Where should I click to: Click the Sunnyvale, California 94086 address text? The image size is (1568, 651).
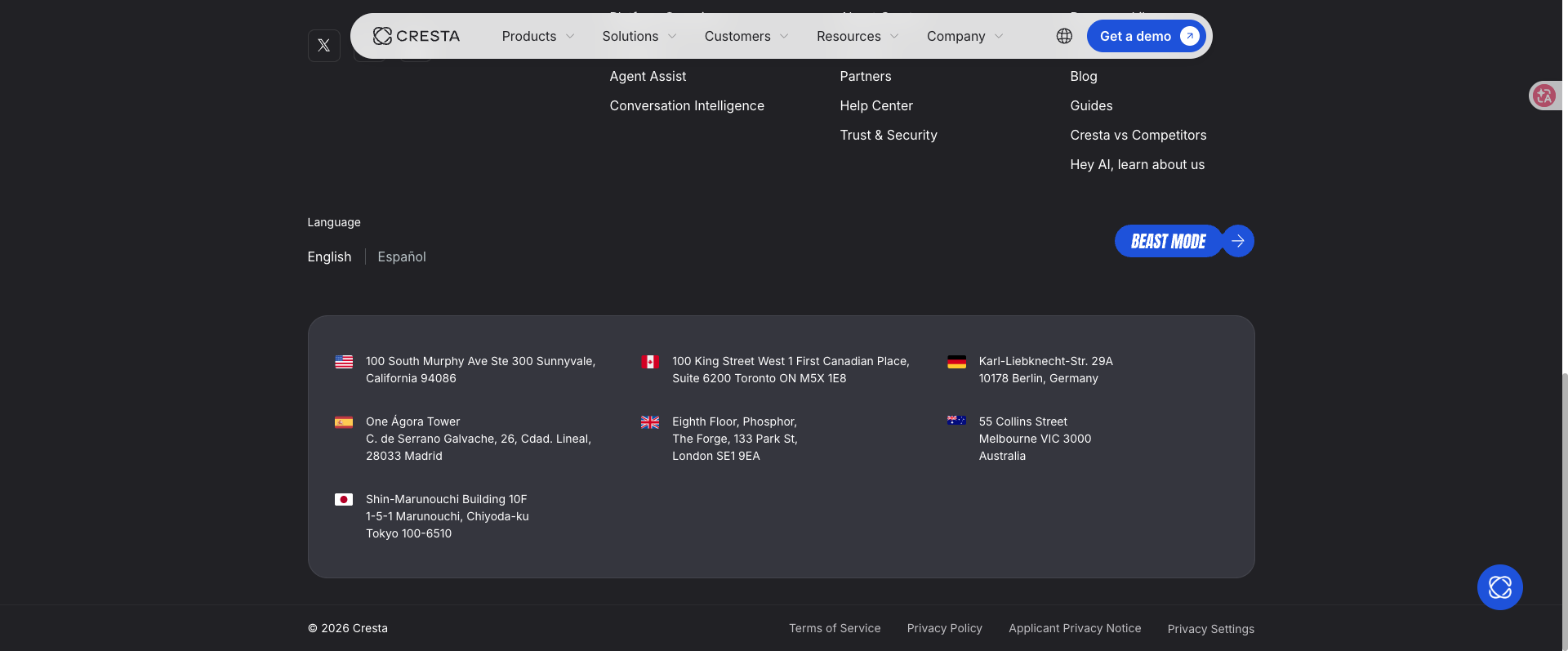480,370
